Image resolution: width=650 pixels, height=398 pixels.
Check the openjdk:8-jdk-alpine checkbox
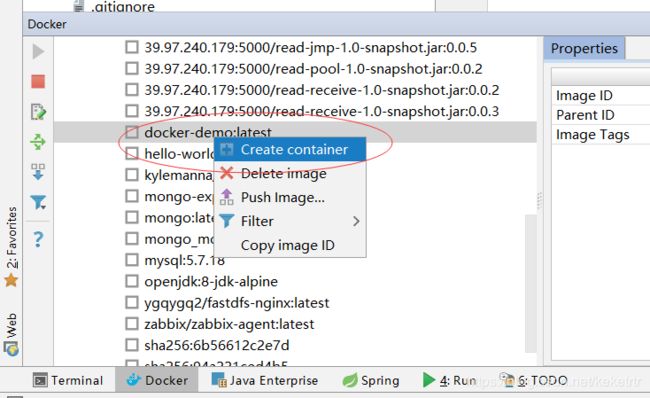click(132, 281)
